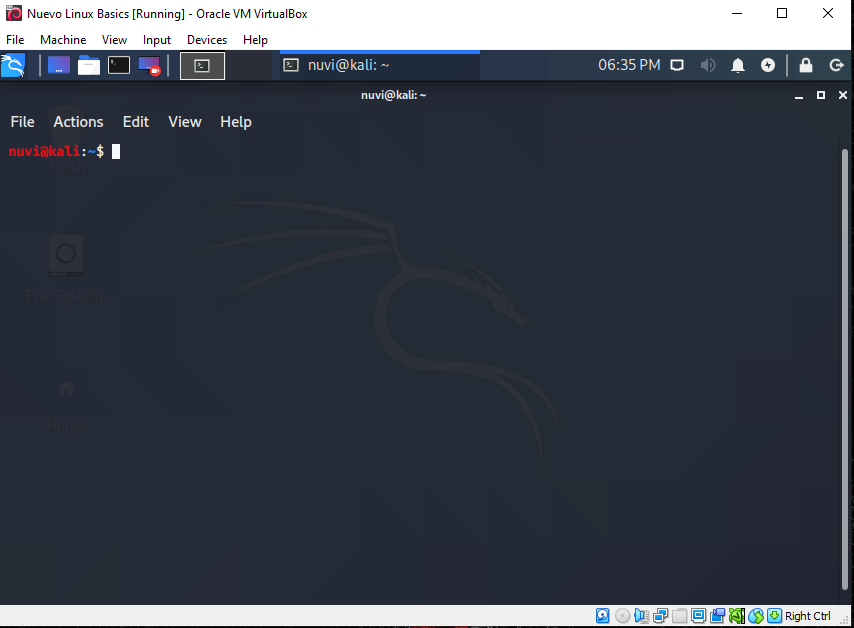
Task: Open the Input menu of VirtualBox
Action: [x=157, y=40]
